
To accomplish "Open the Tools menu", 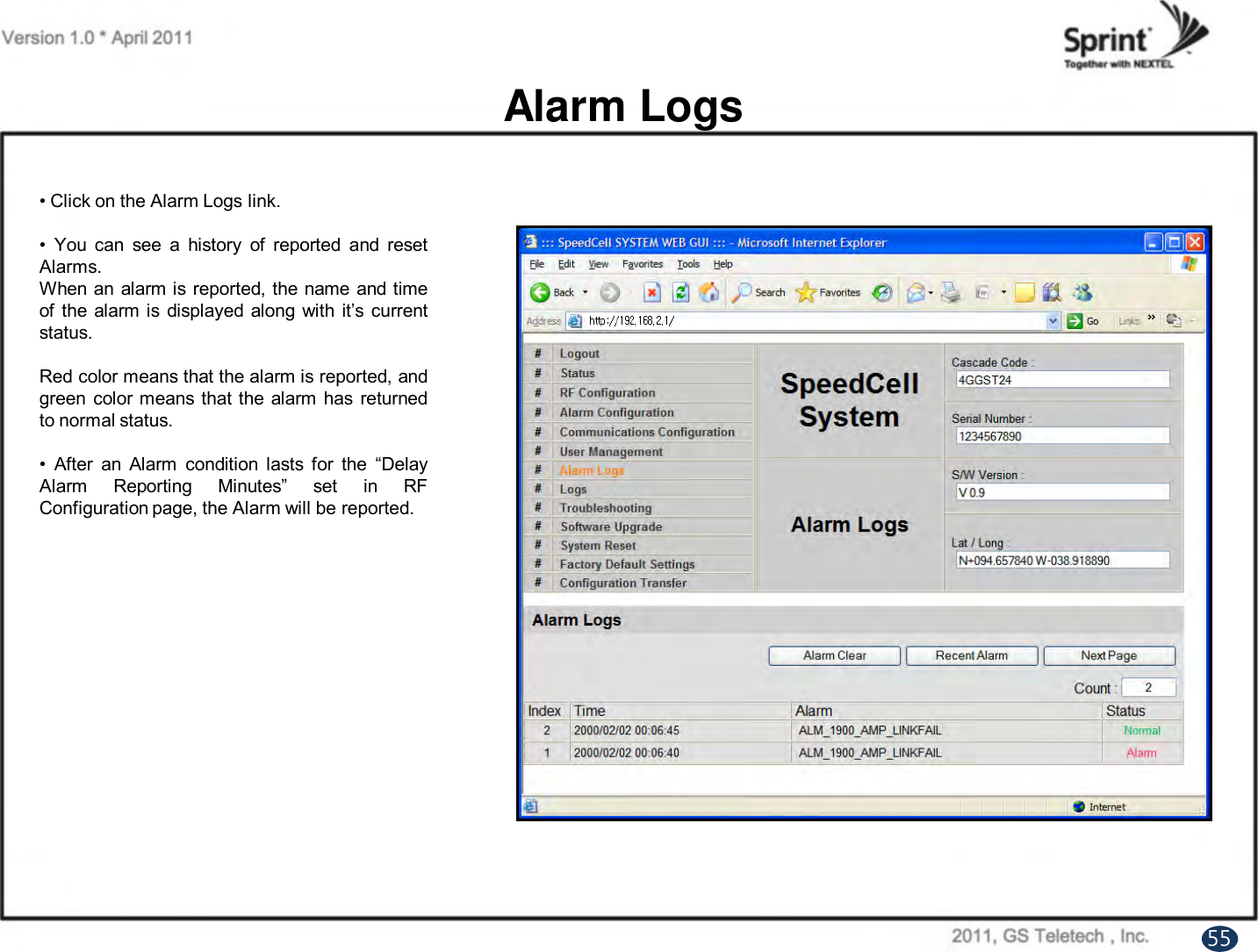I will tap(688, 264).
